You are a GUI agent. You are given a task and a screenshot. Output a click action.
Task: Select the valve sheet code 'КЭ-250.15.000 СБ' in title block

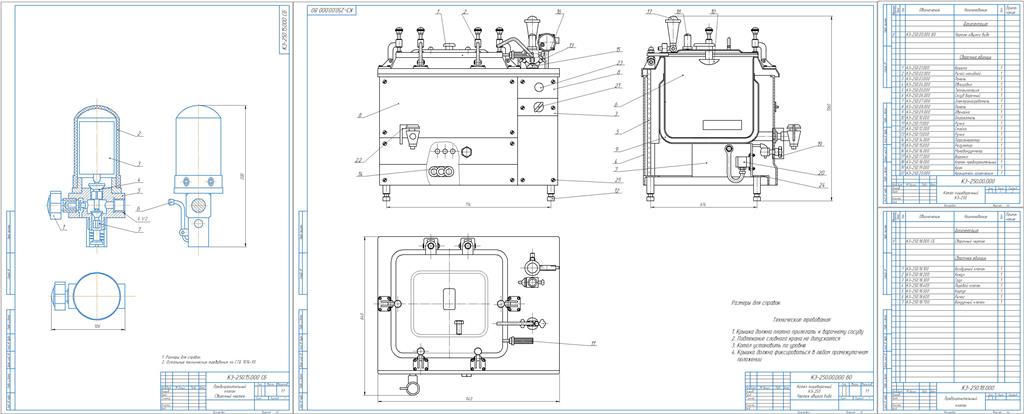[x=249, y=377]
